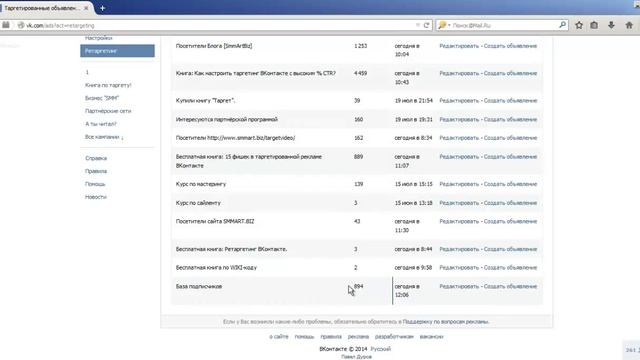Edit the Посетители Блога [SmmArtBiz] audience
Screen dimensions: 640x360
pos(459,46)
